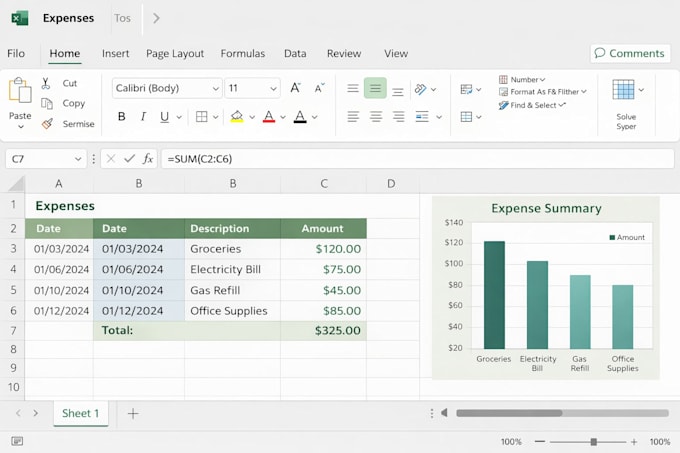Click bottom vertical align icon

398,91
